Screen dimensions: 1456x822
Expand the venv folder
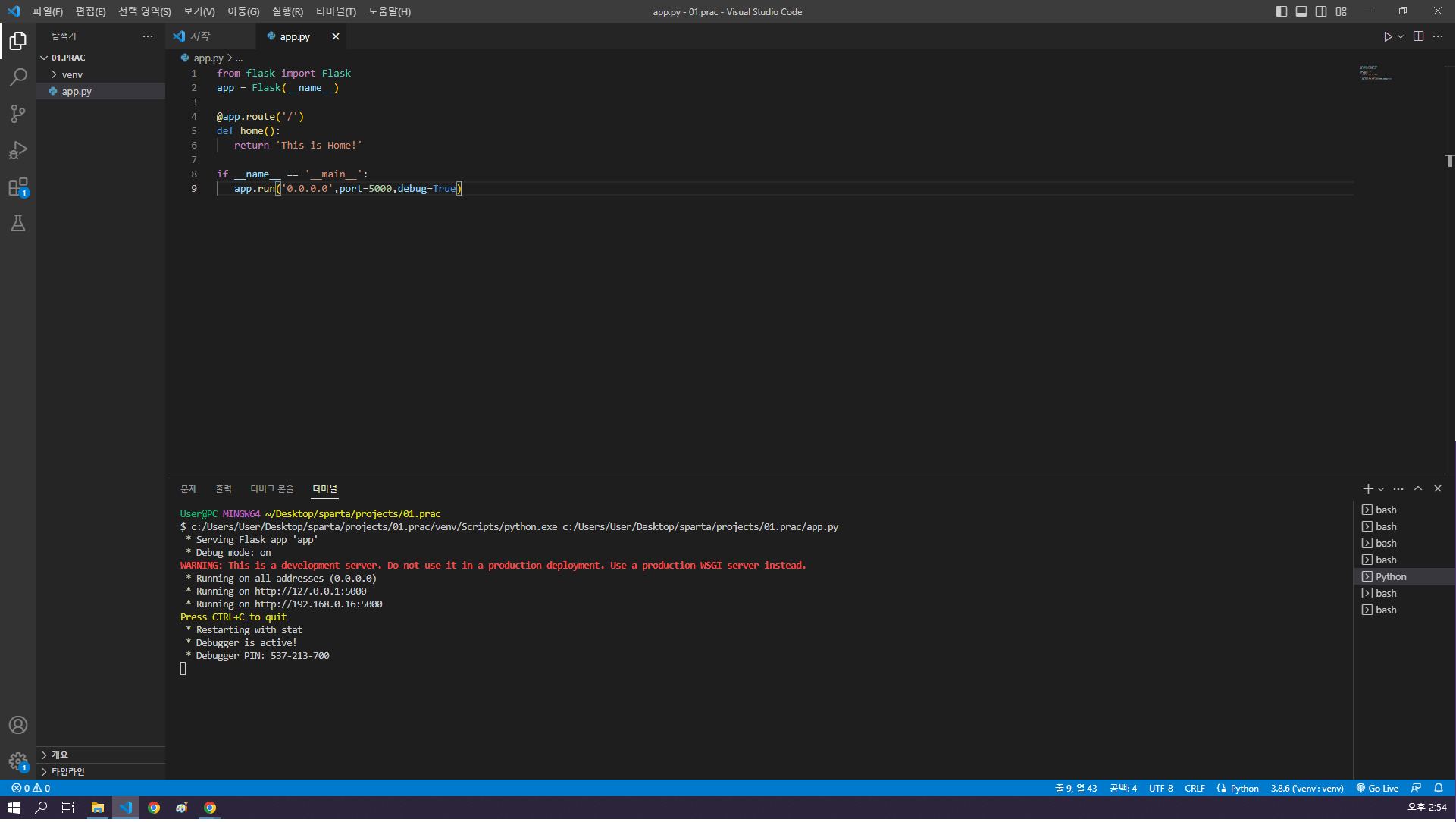click(x=101, y=74)
